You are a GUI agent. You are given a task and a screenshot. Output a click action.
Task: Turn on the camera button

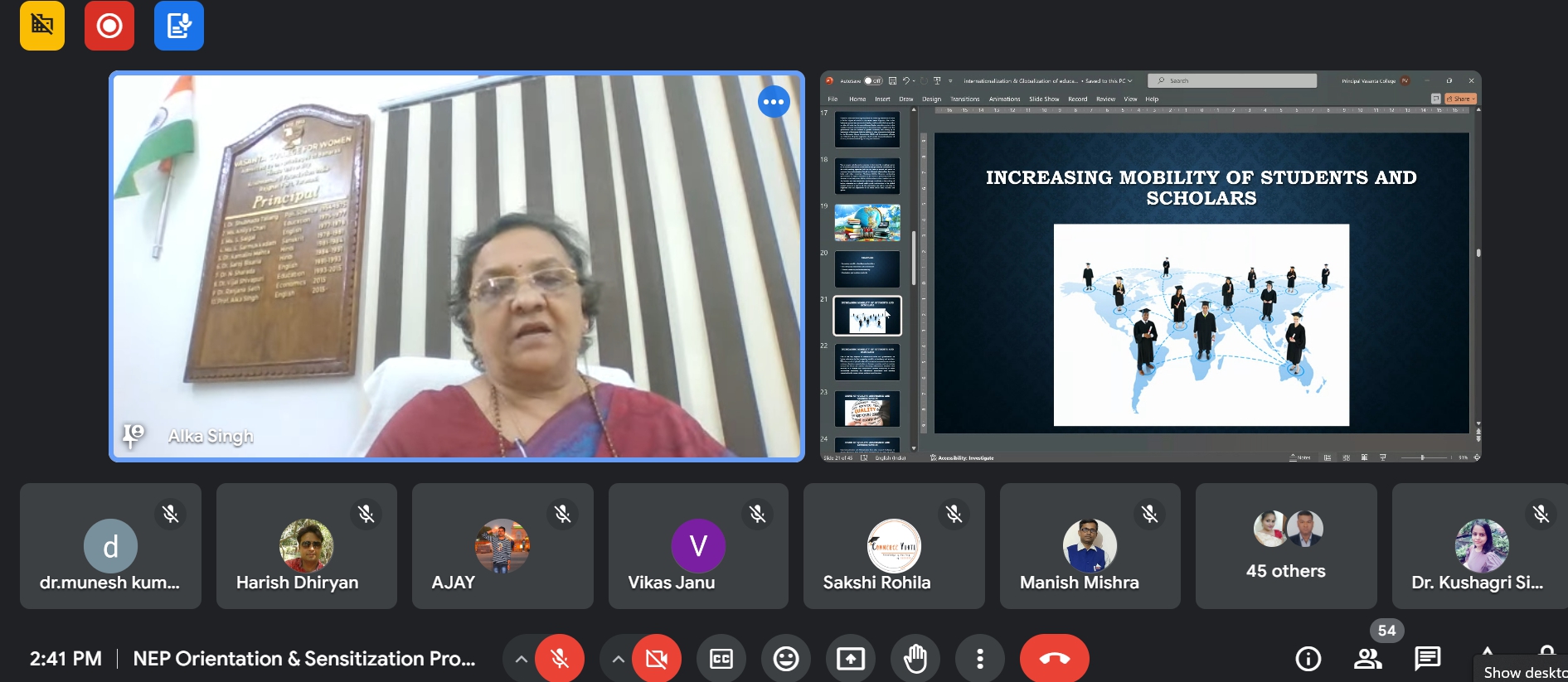[x=656, y=659]
